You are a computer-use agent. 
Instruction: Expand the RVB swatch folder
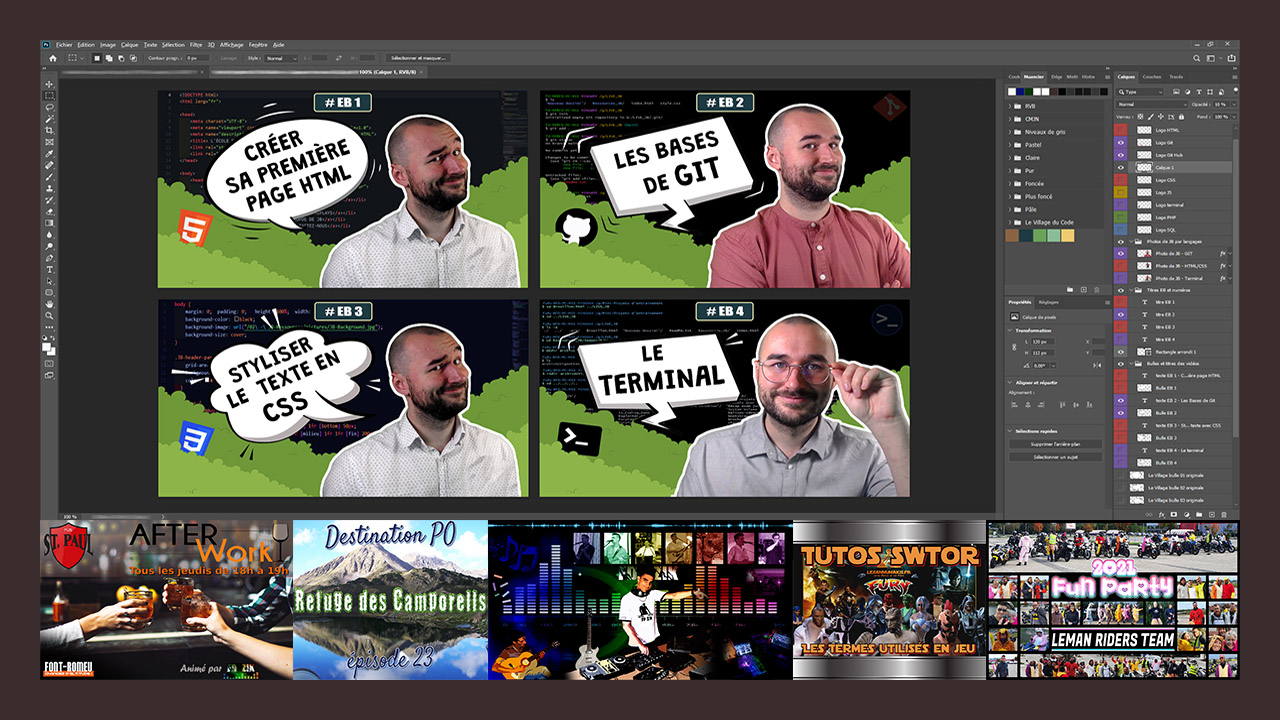point(1010,106)
